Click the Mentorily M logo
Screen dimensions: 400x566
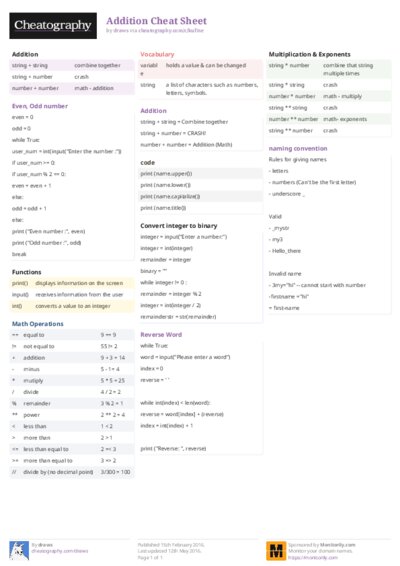(276, 550)
